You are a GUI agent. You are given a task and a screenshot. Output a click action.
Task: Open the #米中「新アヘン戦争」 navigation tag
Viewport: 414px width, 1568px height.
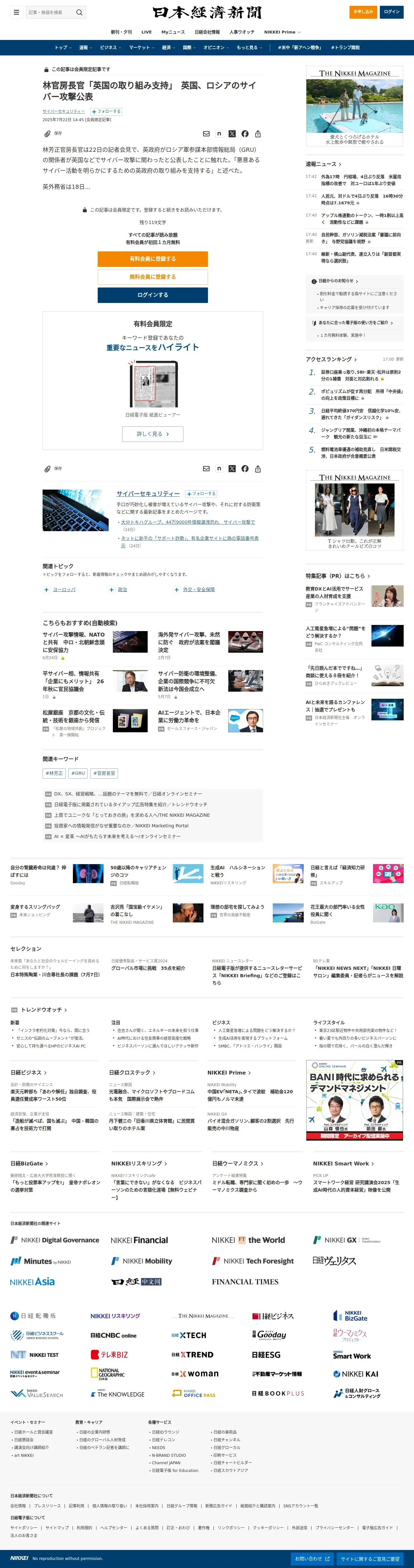pyautogui.click(x=299, y=47)
